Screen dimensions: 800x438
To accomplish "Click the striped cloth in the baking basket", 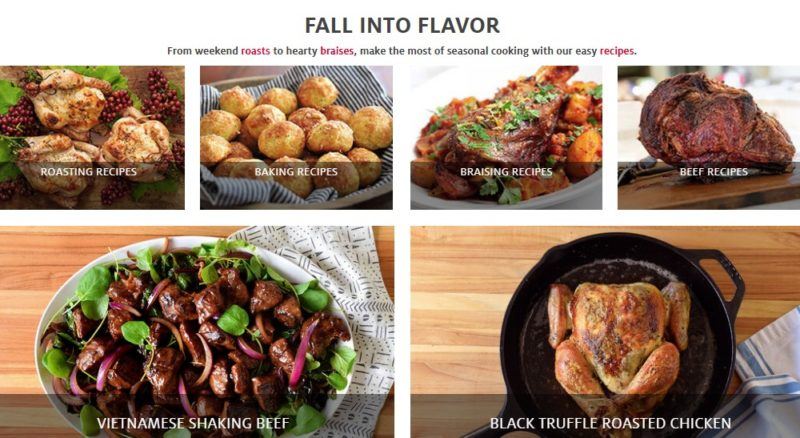I will pyautogui.click(x=240, y=190).
